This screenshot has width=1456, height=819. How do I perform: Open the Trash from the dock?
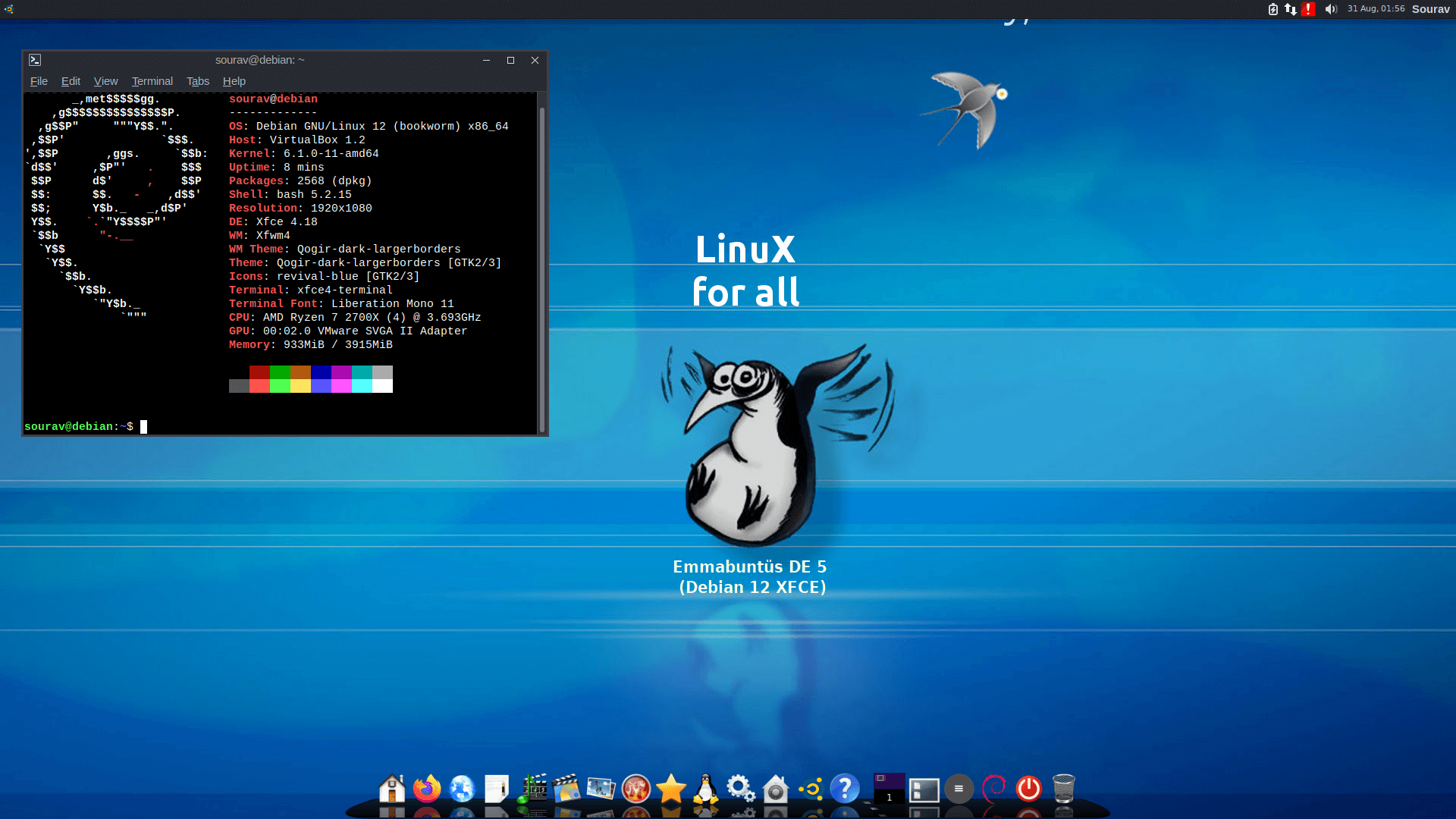(x=1064, y=789)
